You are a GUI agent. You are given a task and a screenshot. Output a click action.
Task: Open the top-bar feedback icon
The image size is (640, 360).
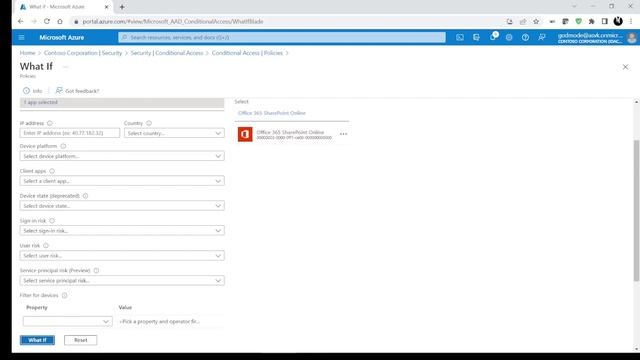tap(542, 37)
